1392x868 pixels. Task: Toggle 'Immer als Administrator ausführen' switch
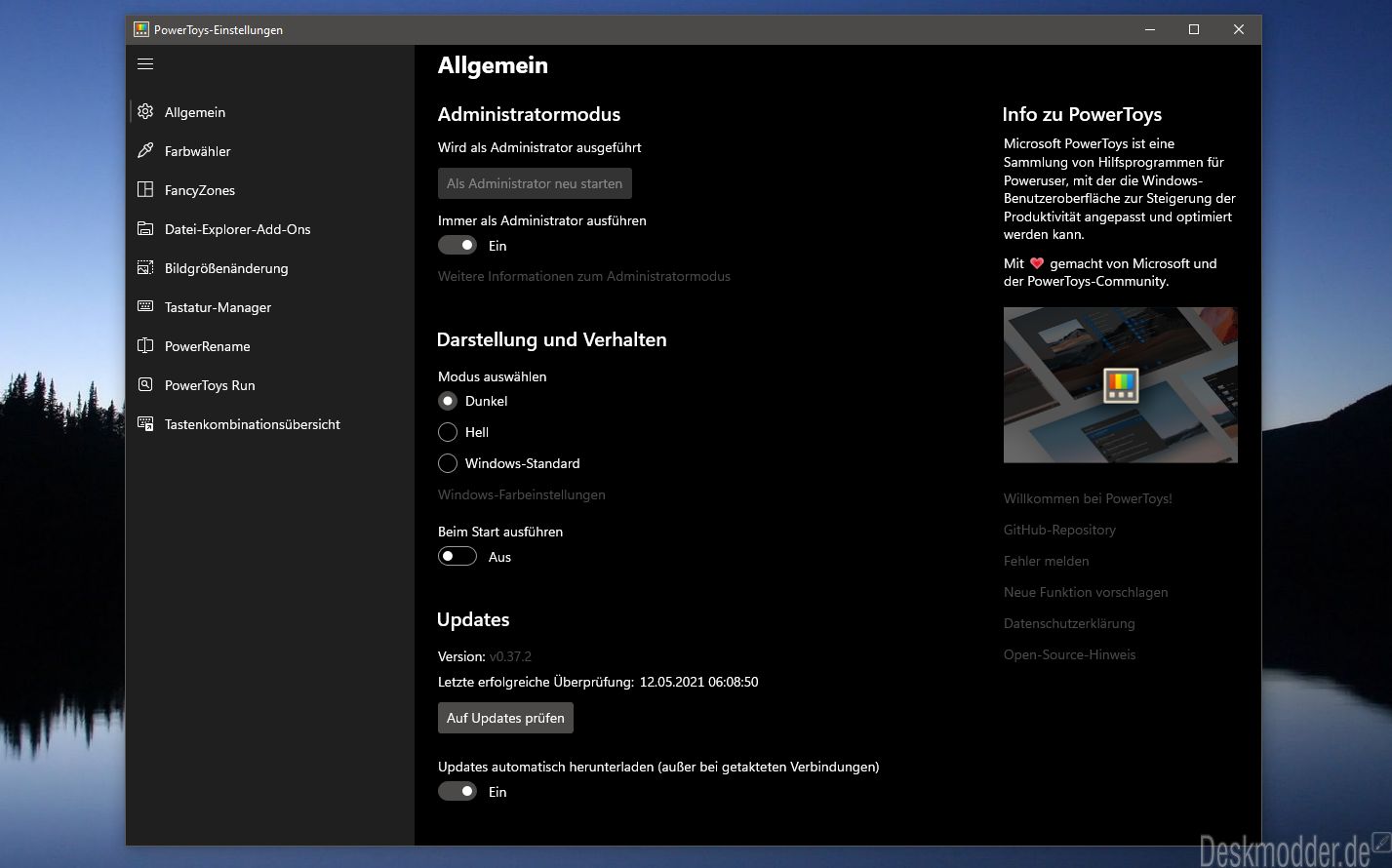click(x=457, y=245)
